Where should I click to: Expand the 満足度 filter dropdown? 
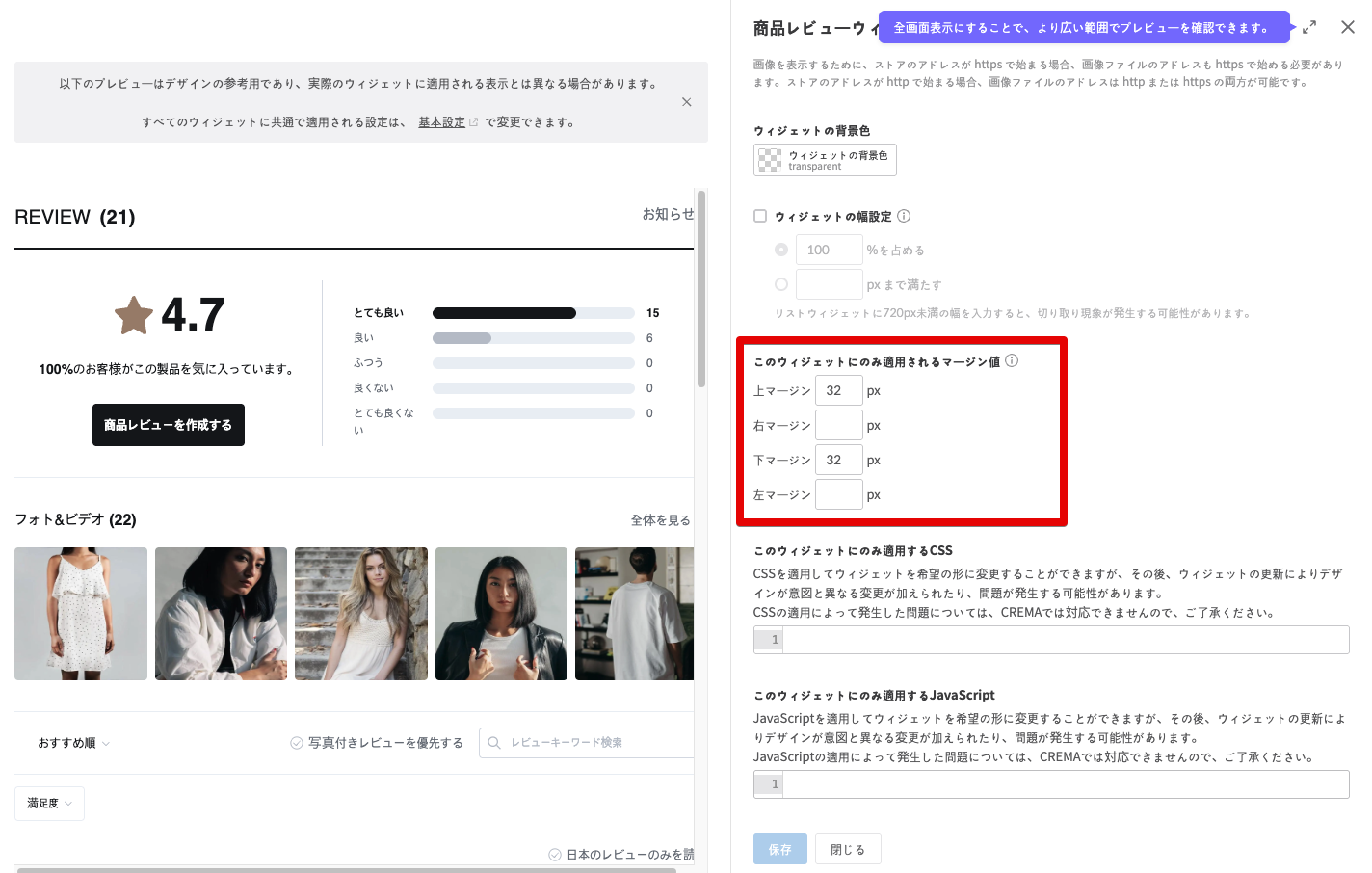(49, 803)
